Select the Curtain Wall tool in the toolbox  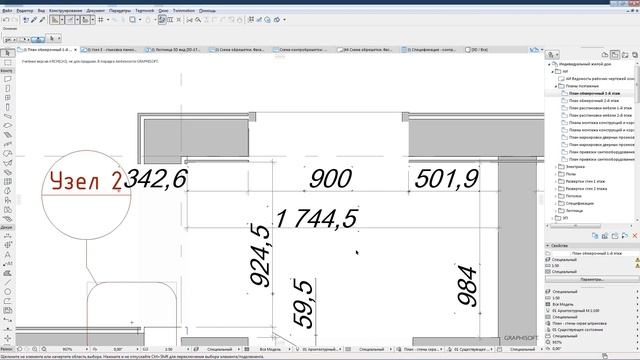[x=7, y=182]
